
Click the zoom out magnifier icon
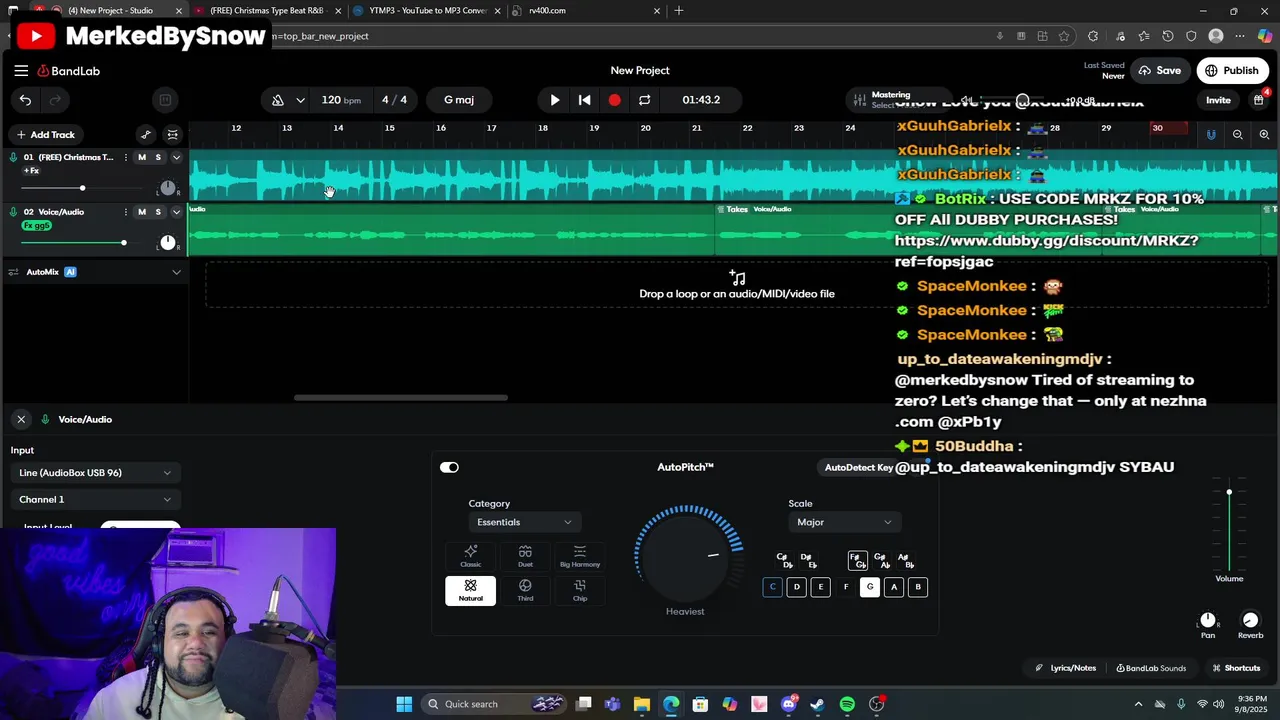point(1238,134)
